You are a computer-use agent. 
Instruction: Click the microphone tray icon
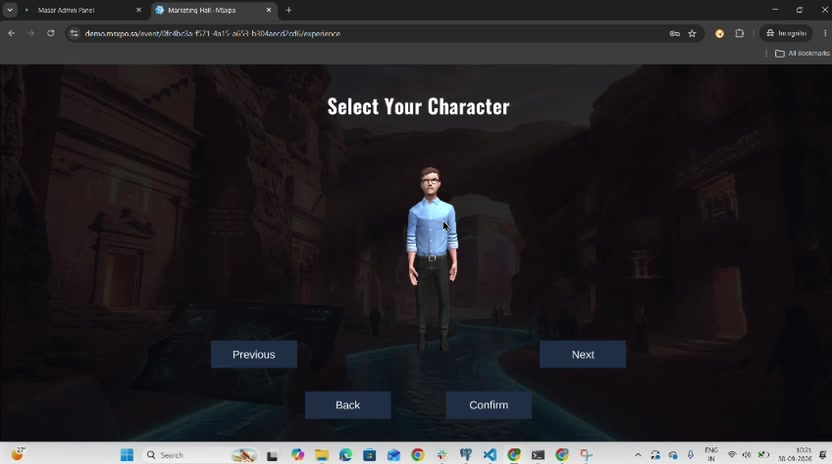[690, 455]
